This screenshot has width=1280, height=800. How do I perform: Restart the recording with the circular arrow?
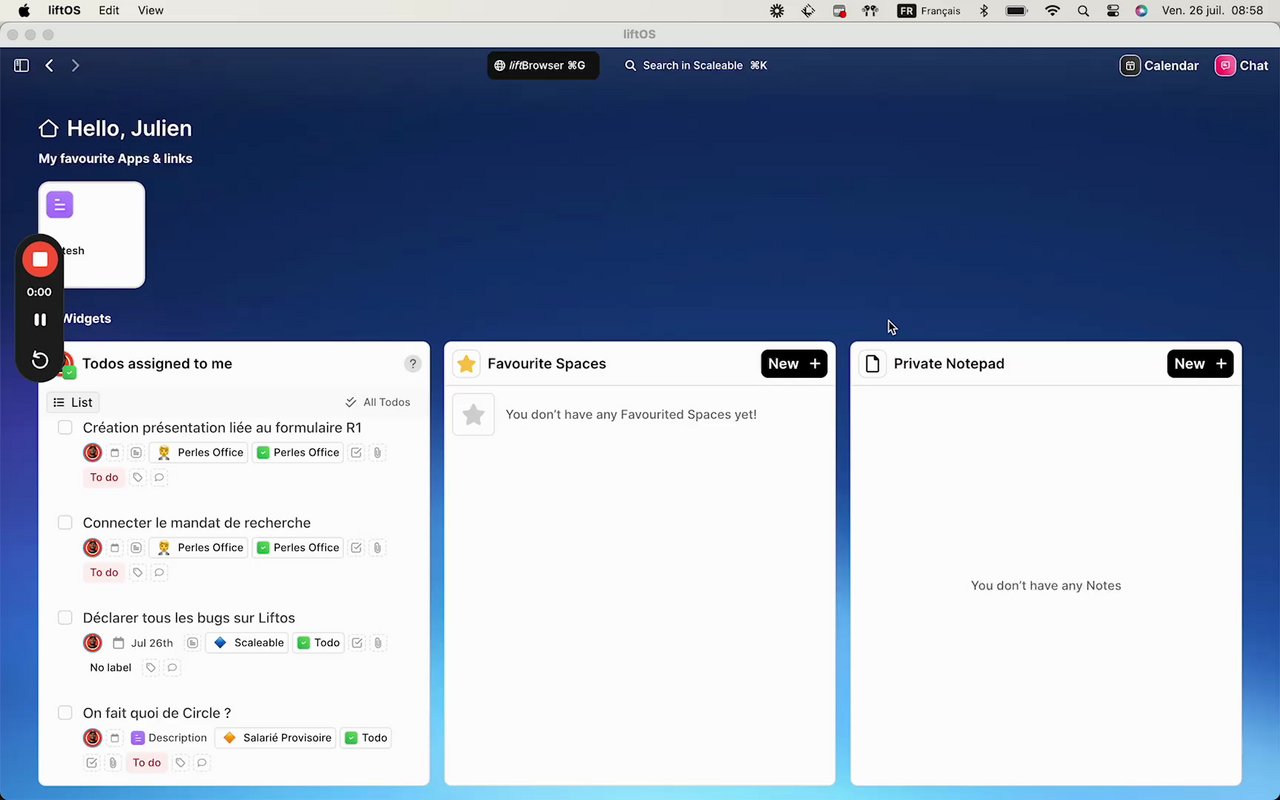(x=40, y=360)
